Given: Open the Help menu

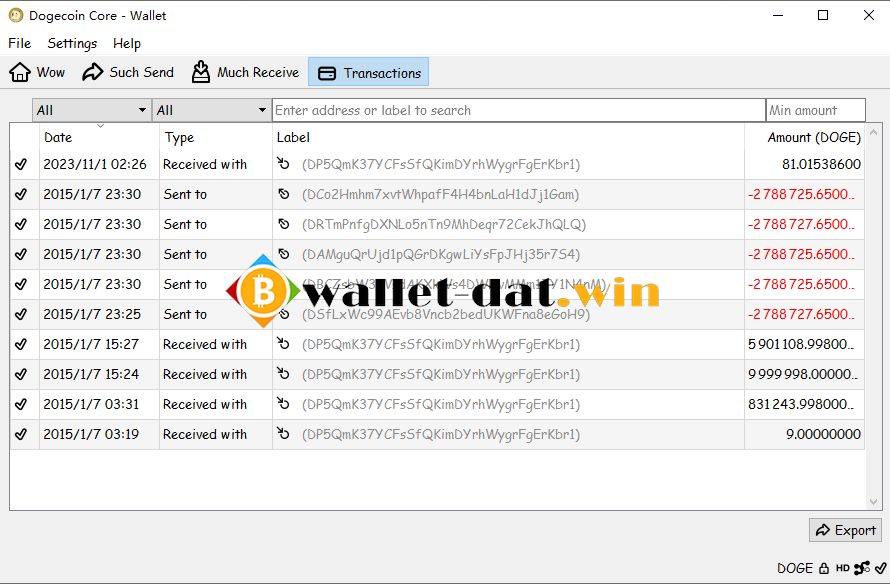Looking at the screenshot, I should [127, 43].
